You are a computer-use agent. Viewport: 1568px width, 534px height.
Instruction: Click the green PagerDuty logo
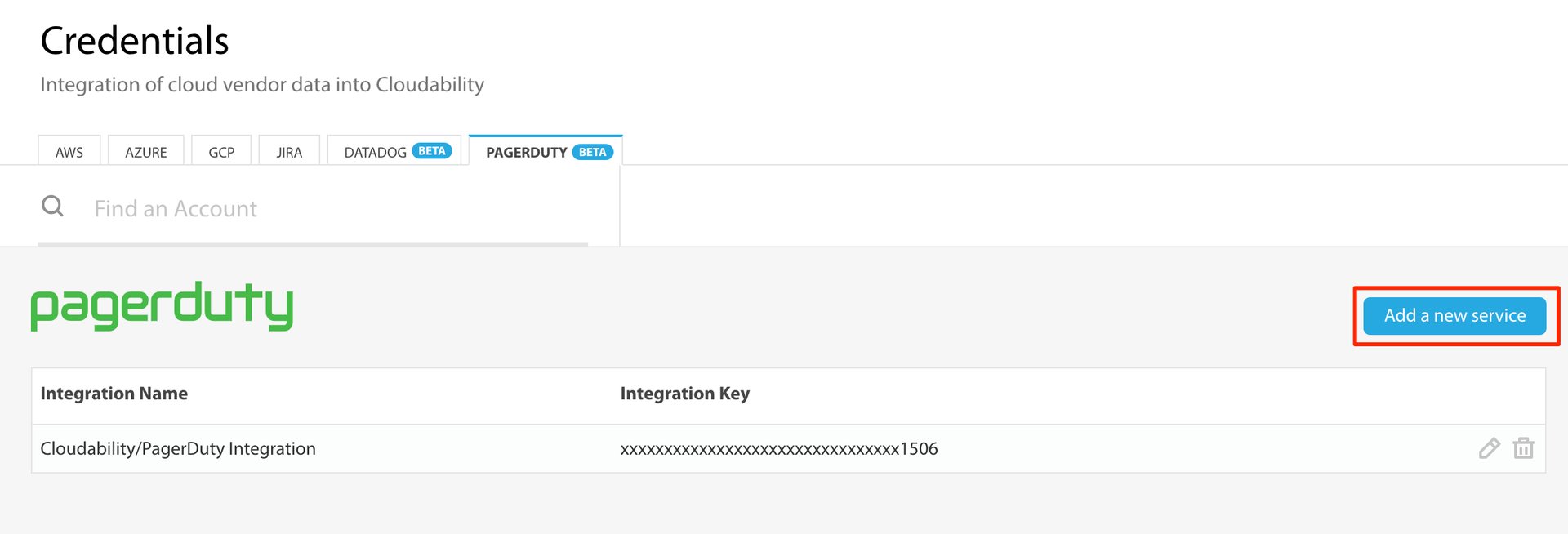click(162, 307)
